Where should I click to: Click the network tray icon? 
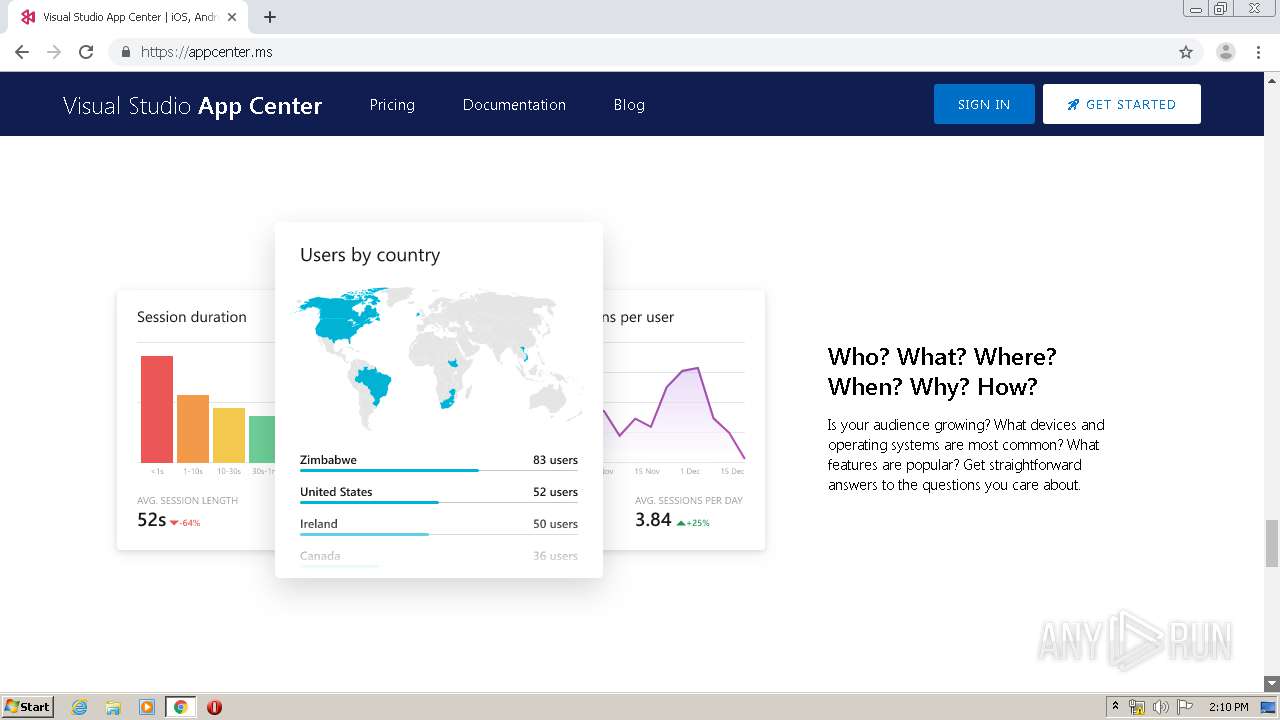(x=1137, y=707)
